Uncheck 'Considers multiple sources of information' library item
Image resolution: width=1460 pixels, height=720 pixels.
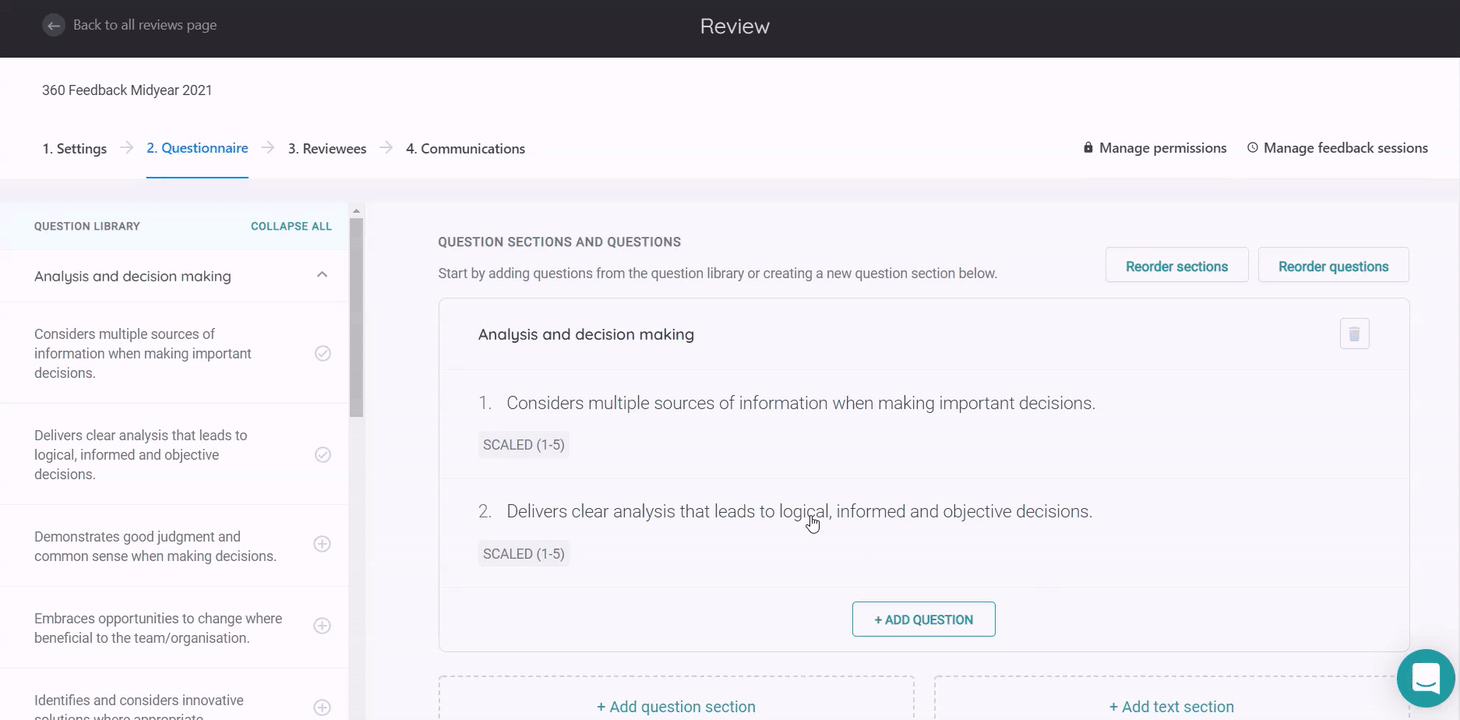(x=322, y=353)
